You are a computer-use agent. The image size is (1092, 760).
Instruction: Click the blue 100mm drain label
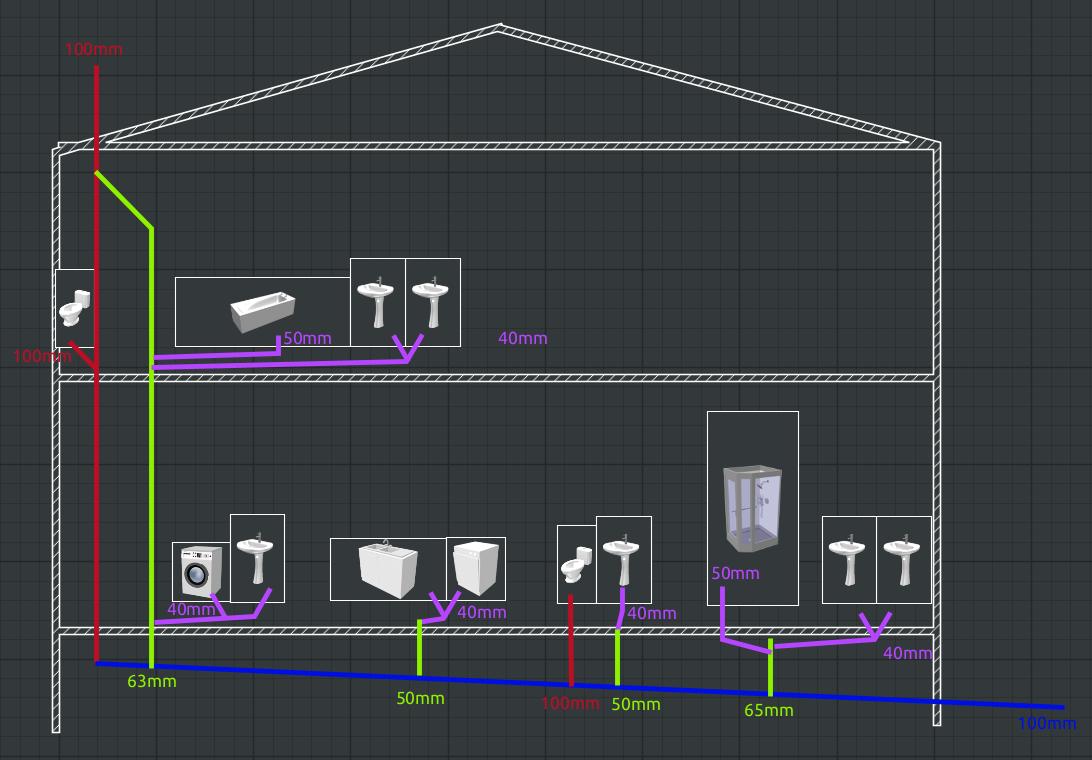coord(1047,723)
